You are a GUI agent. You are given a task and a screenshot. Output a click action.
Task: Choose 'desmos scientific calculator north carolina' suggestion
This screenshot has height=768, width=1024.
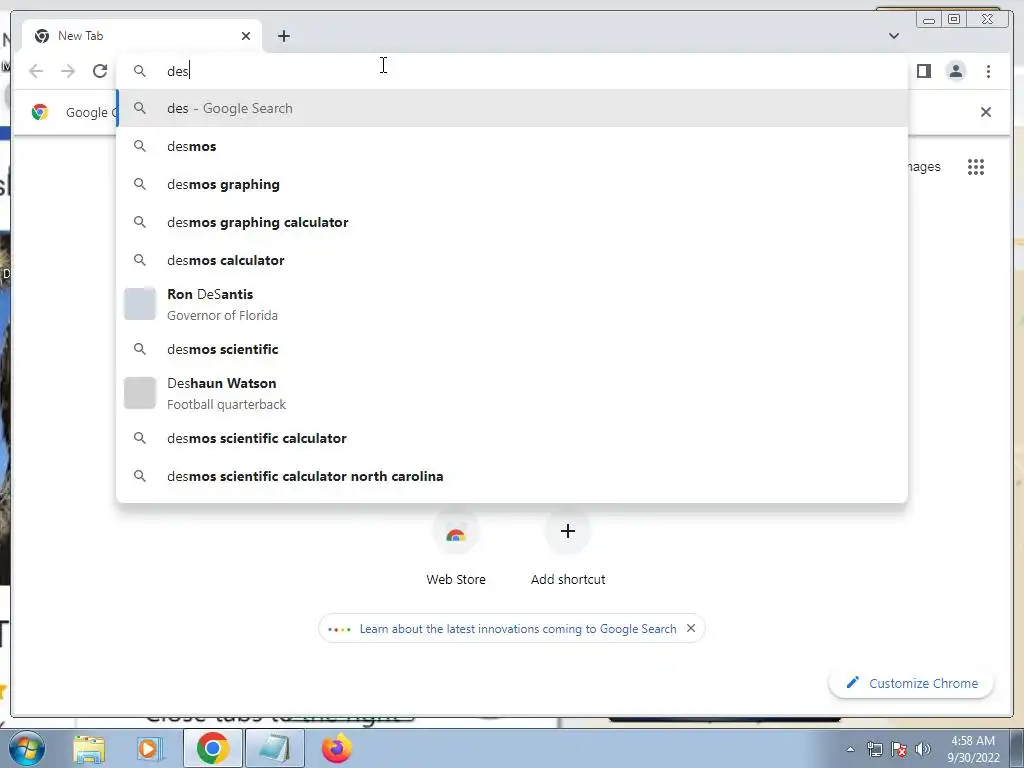[x=512, y=476]
